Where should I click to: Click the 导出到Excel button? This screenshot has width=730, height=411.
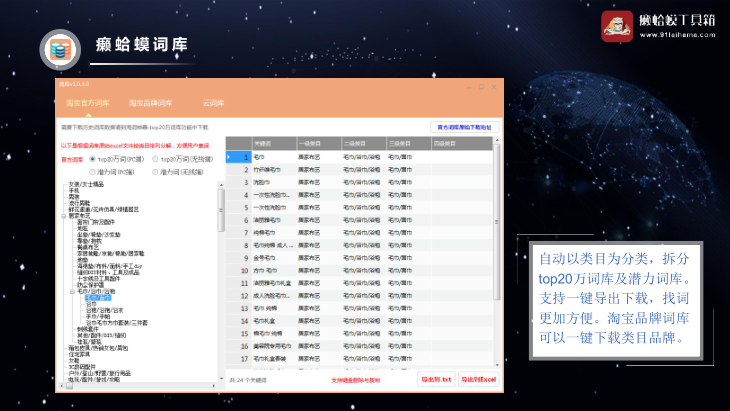point(479,379)
